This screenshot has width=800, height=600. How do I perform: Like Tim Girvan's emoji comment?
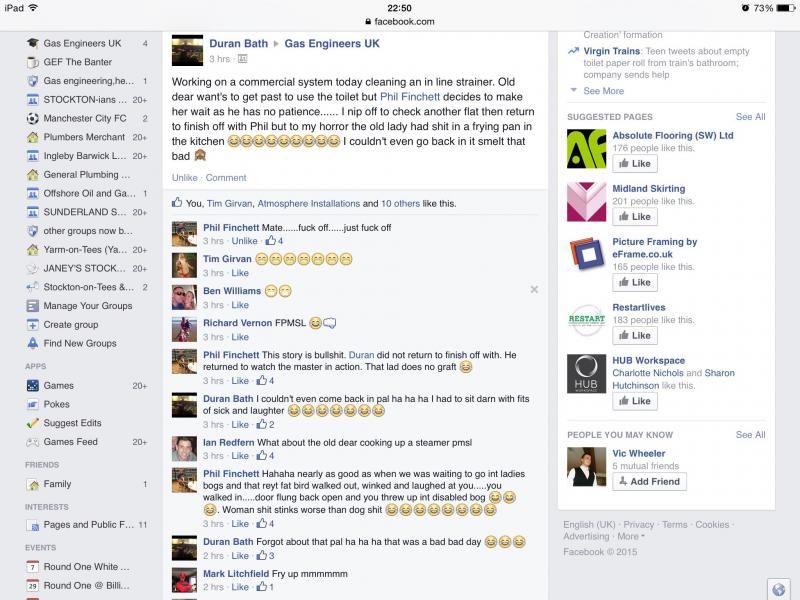(240, 273)
